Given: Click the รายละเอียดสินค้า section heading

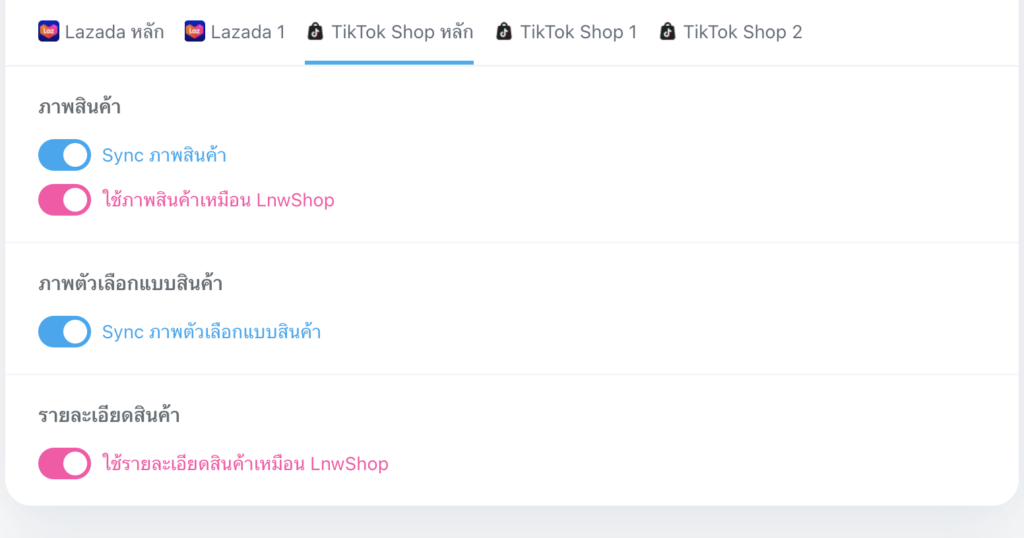Looking at the screenshot, I should click(x=109, y=416).
